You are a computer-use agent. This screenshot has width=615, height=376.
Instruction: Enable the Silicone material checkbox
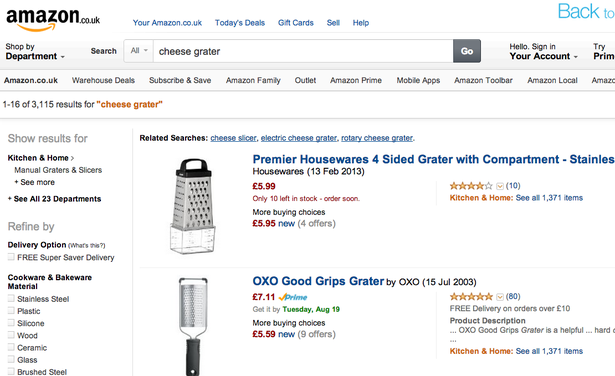click(11, 323)
